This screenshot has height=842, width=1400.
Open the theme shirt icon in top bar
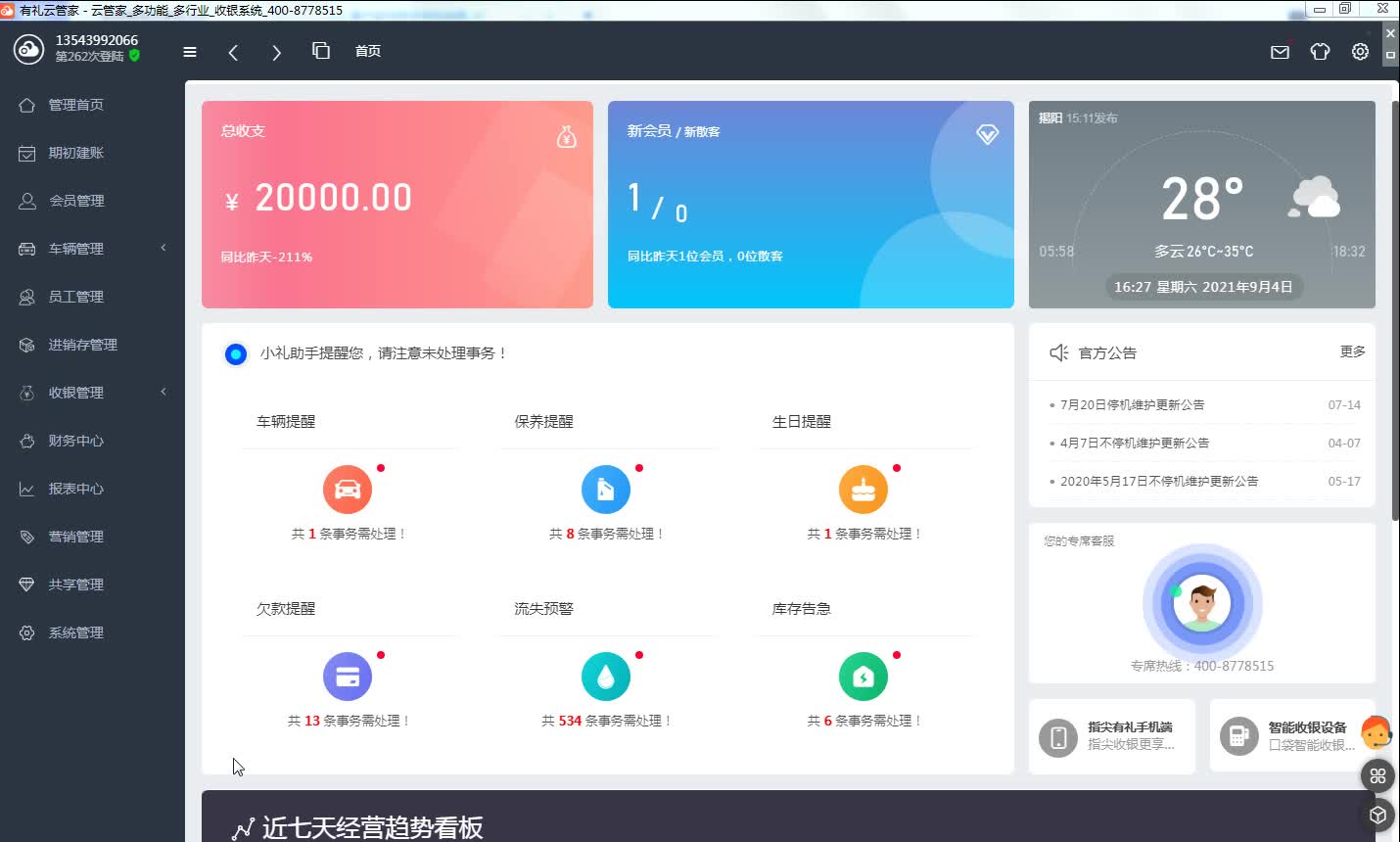pos(1319,52)
